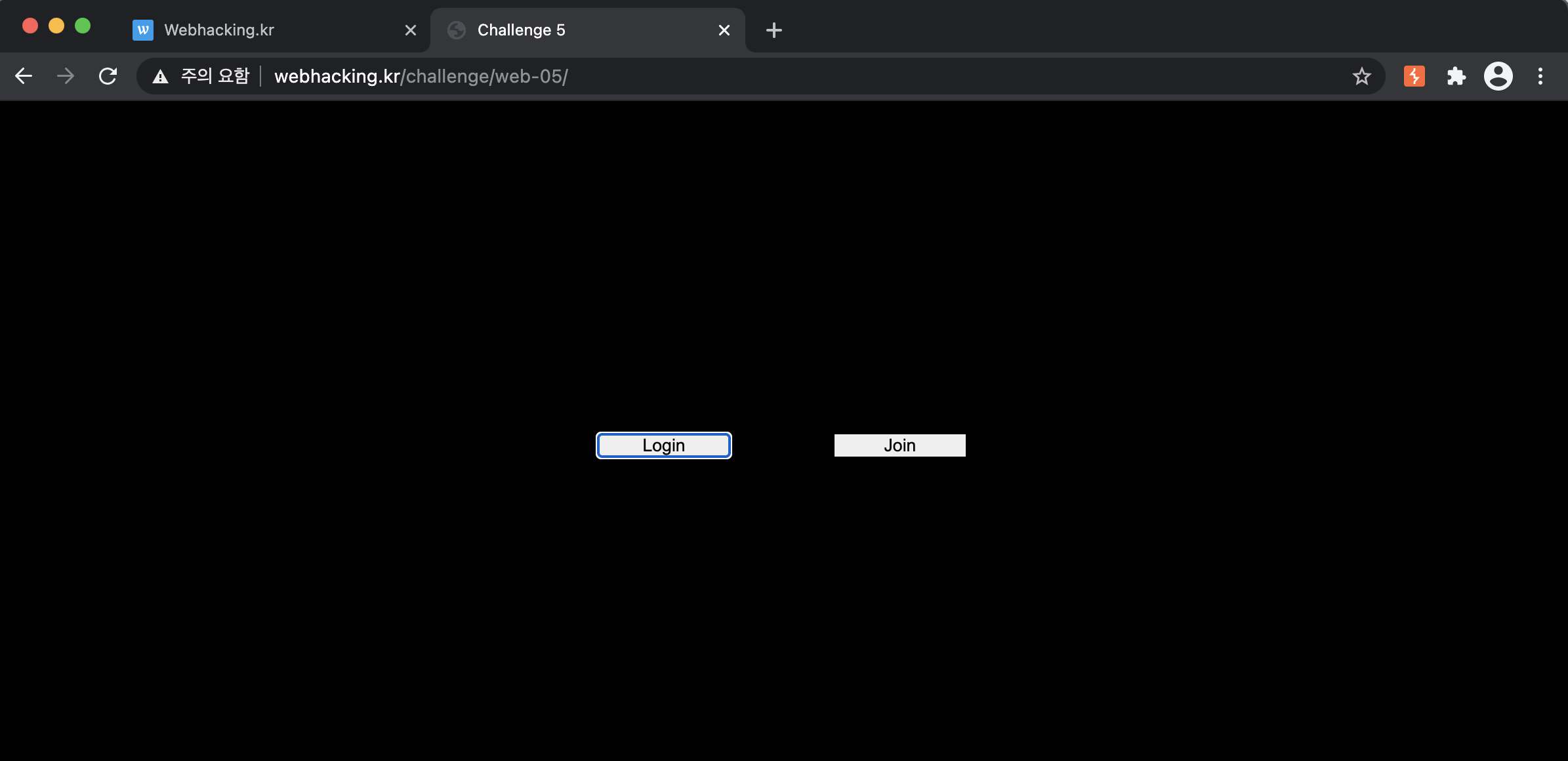The image size is (1568, 761).
Task: Open the orange lightning extension icon
Action: coord(1414,76)
